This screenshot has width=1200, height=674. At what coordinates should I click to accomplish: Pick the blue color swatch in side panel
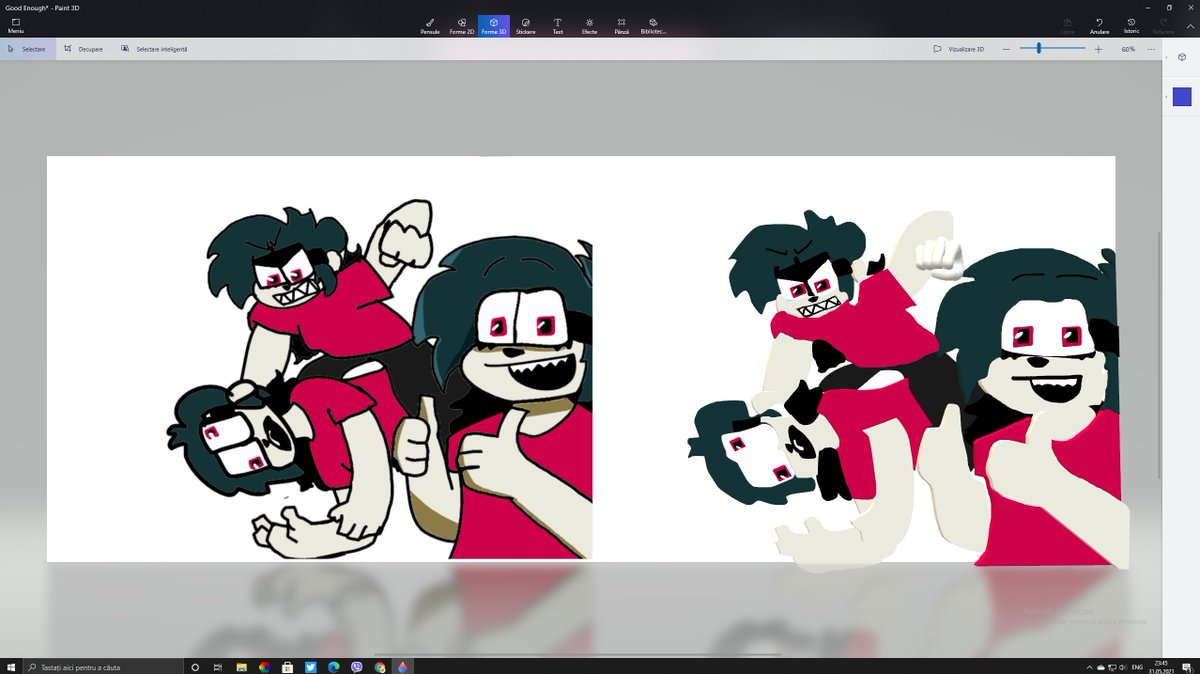(1182, 97)
